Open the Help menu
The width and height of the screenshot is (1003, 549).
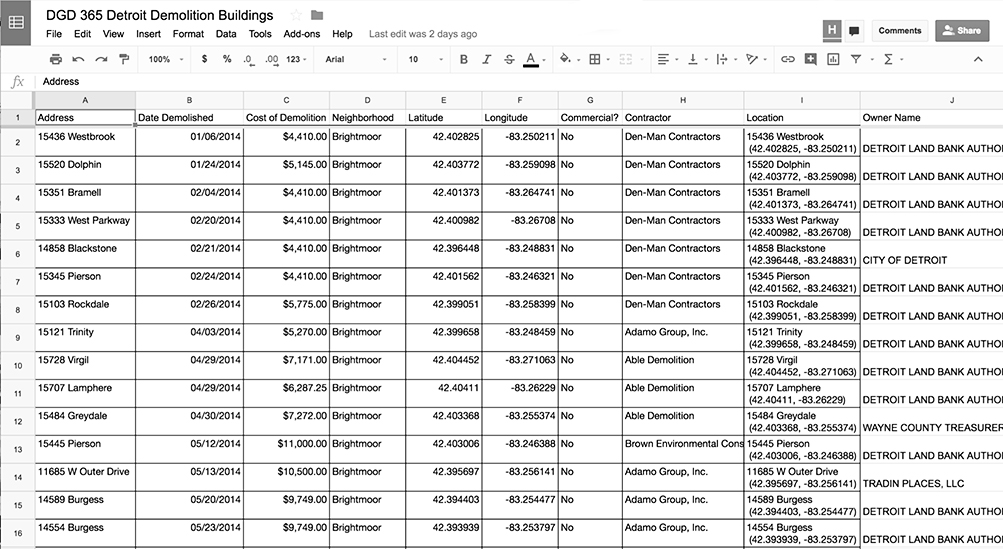342,34
